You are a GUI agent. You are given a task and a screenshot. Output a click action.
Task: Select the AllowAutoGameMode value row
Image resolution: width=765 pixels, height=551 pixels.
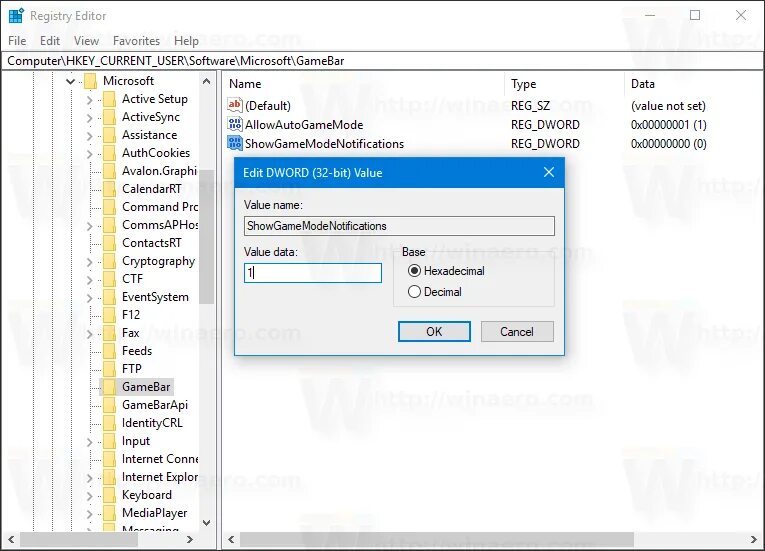coord(493,124)
